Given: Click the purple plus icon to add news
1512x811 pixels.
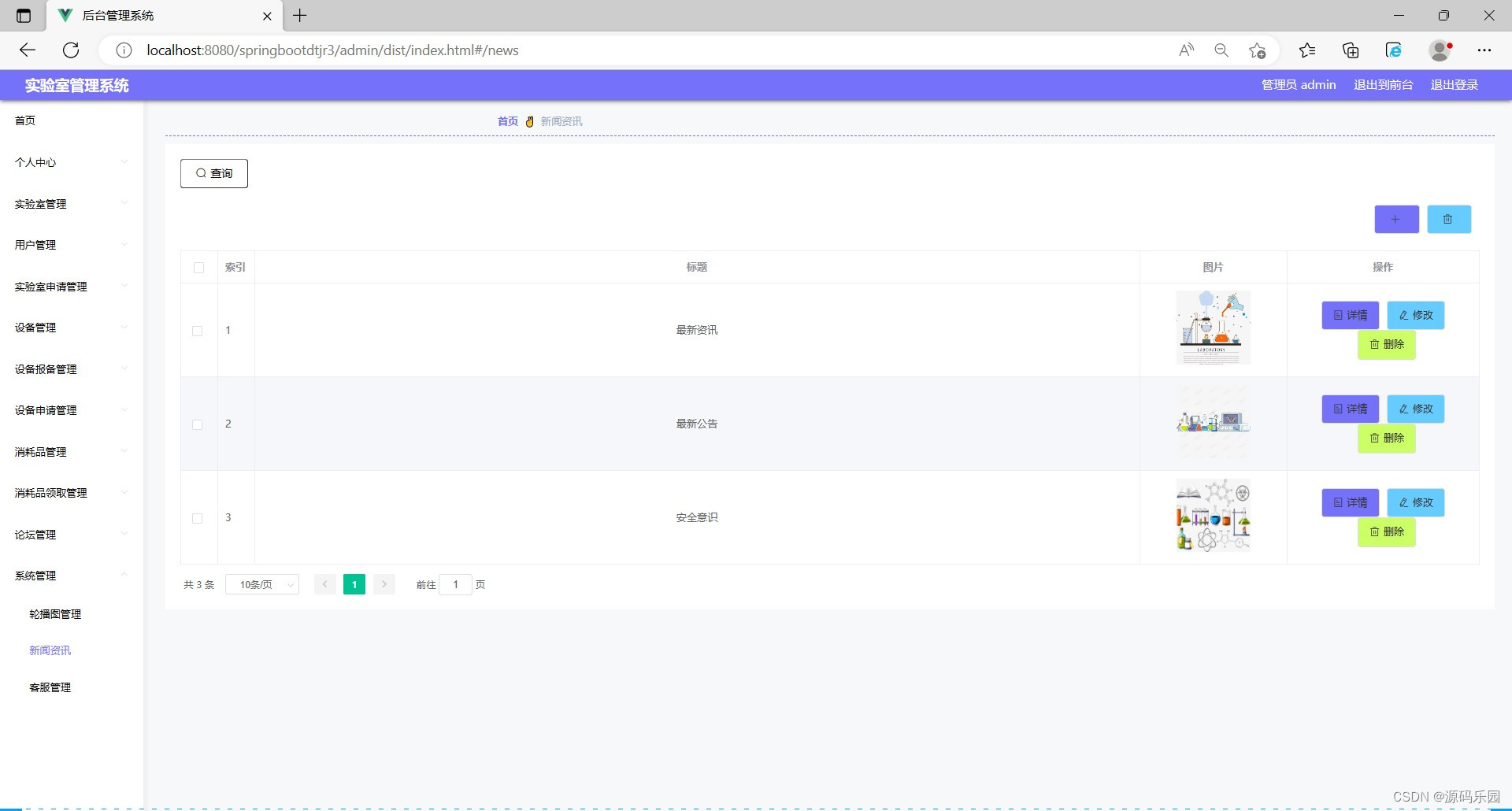Looking at the screenshot, I should 1395,219.
